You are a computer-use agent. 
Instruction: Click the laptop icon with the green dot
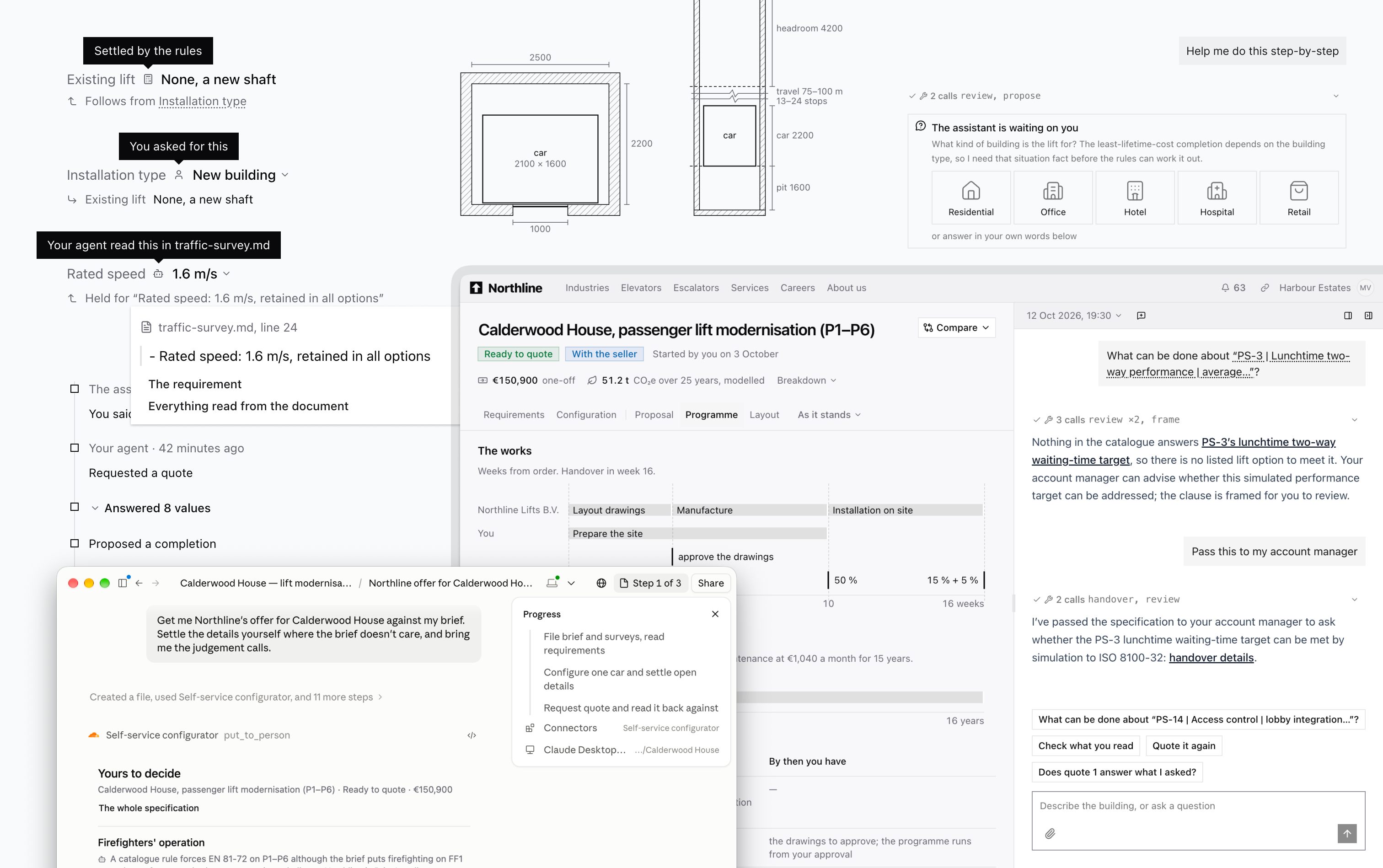[552, 583]
